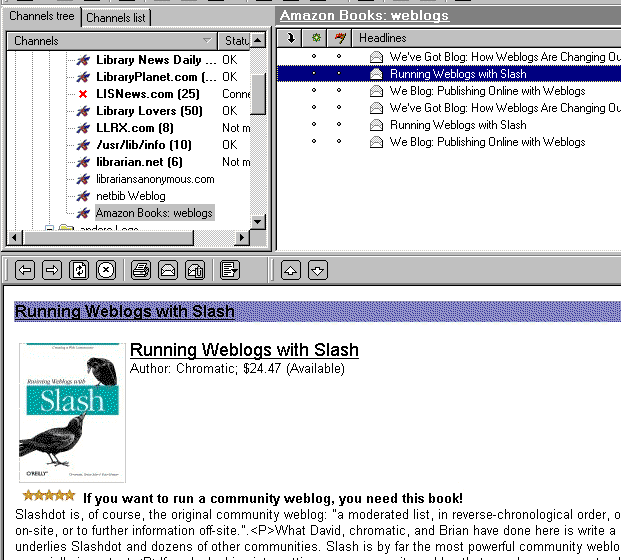Go to next headline with down arrow
This screenshot has width=621, height=560.
318,270
